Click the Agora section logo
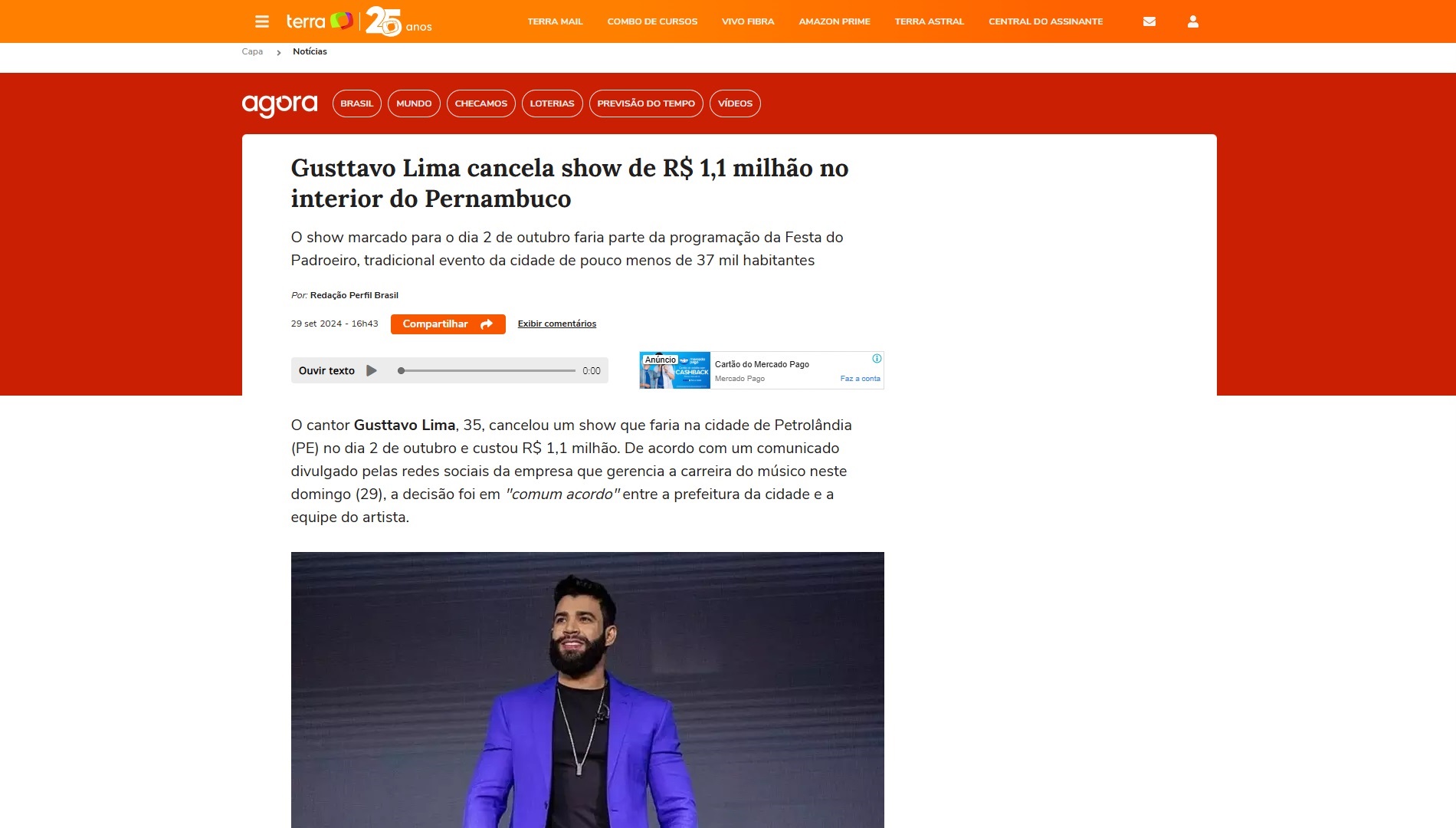The height and width of the screenshot is (828, 1456). [x=280, y=104]
